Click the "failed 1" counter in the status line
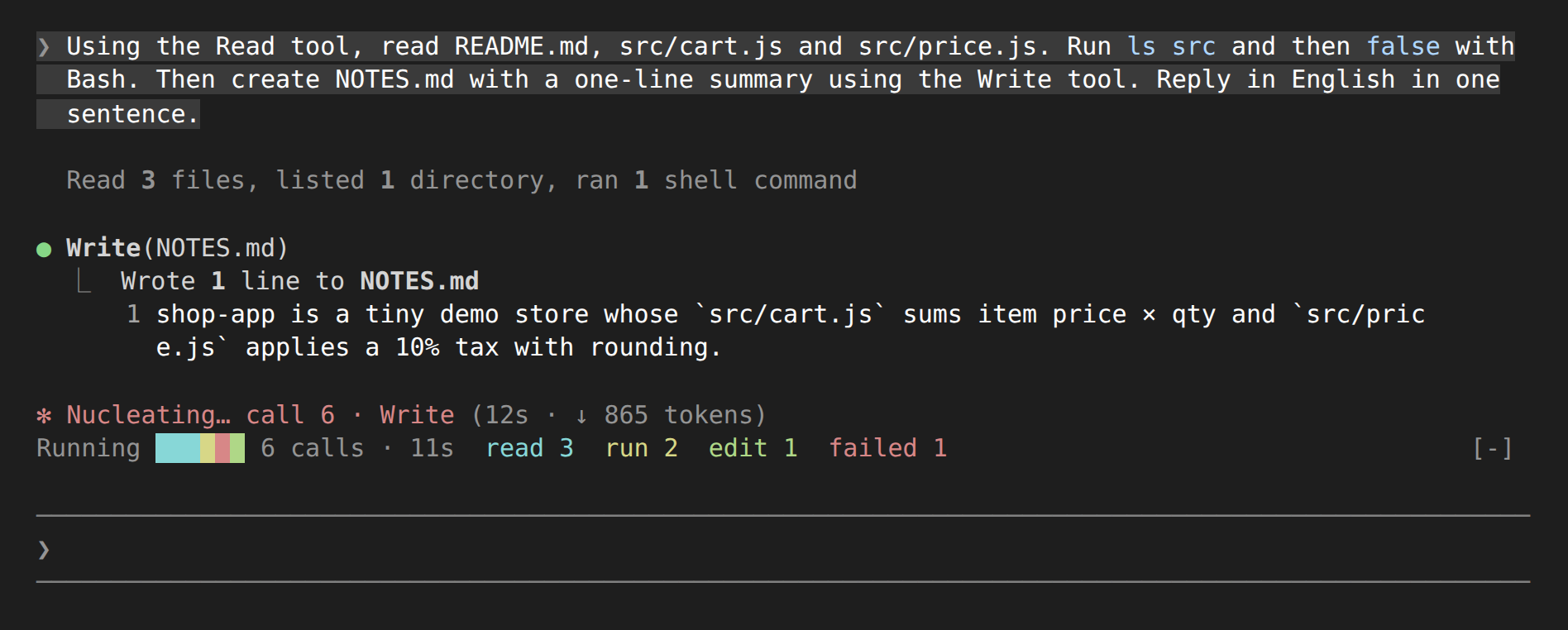This screenshot has height=630, width=1568. [887, 448]
